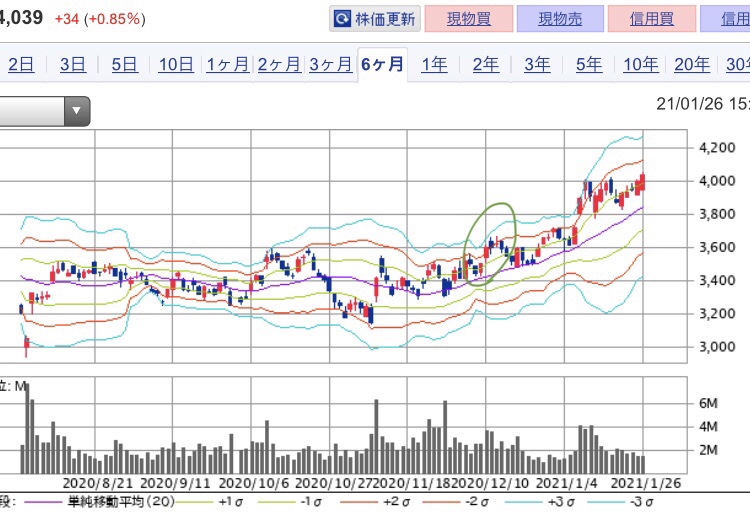
Task: Click the 6M volume axis label
Action: click(x=708, y=403)
